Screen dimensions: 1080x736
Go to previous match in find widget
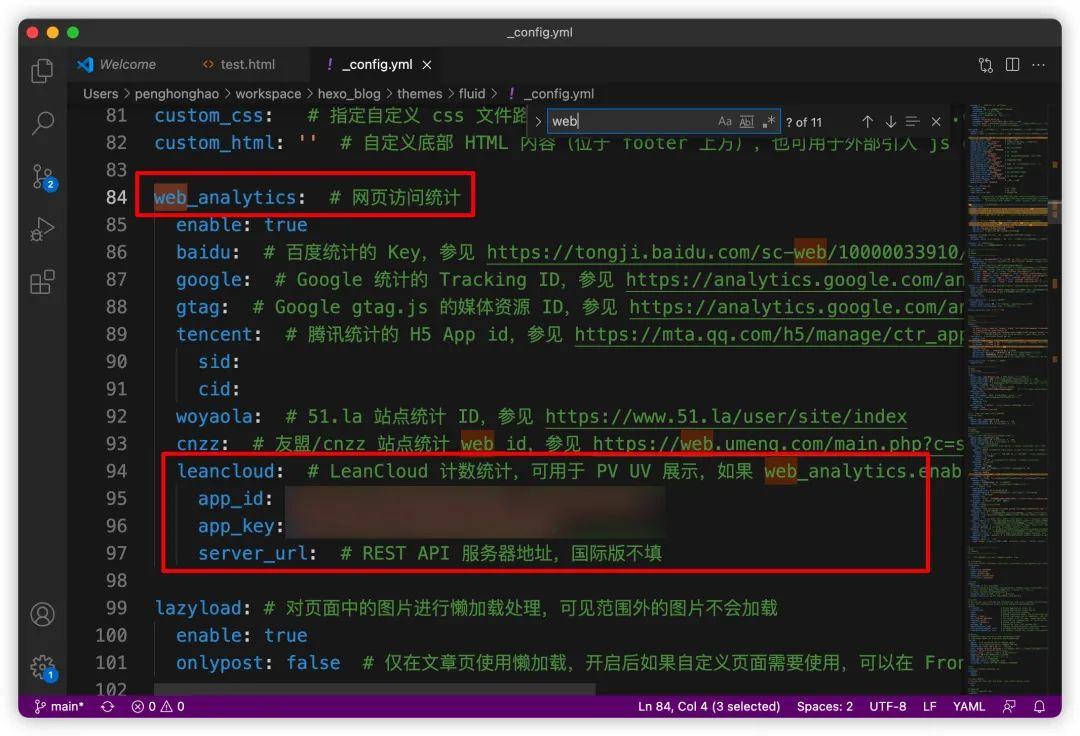867,122
